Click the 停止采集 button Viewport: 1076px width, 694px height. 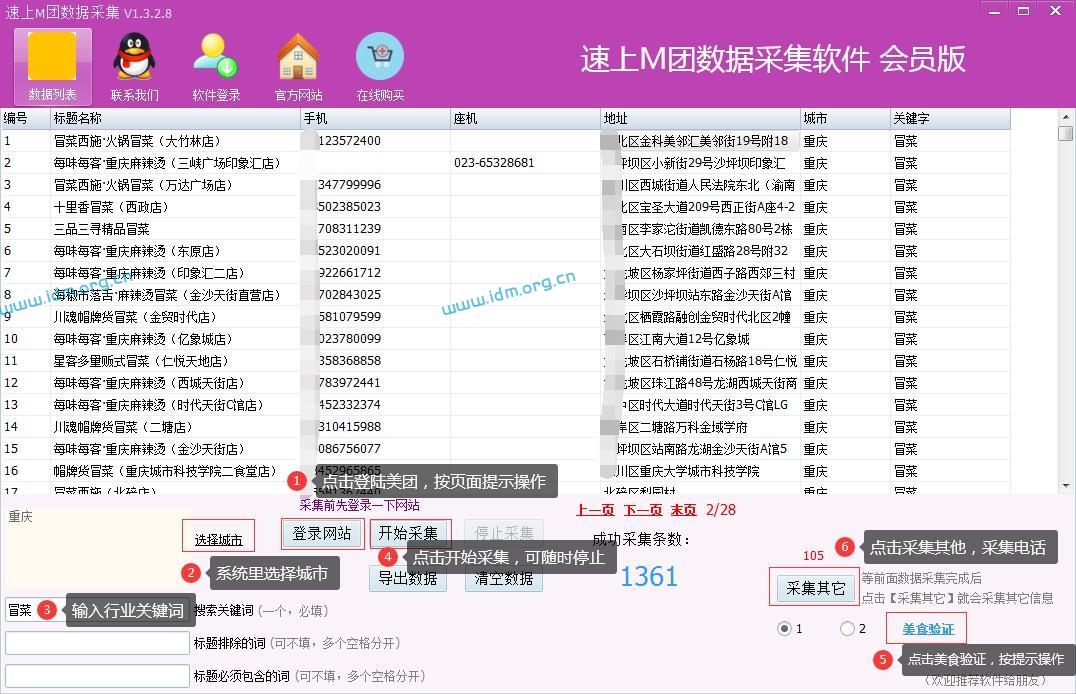point(504,533)
